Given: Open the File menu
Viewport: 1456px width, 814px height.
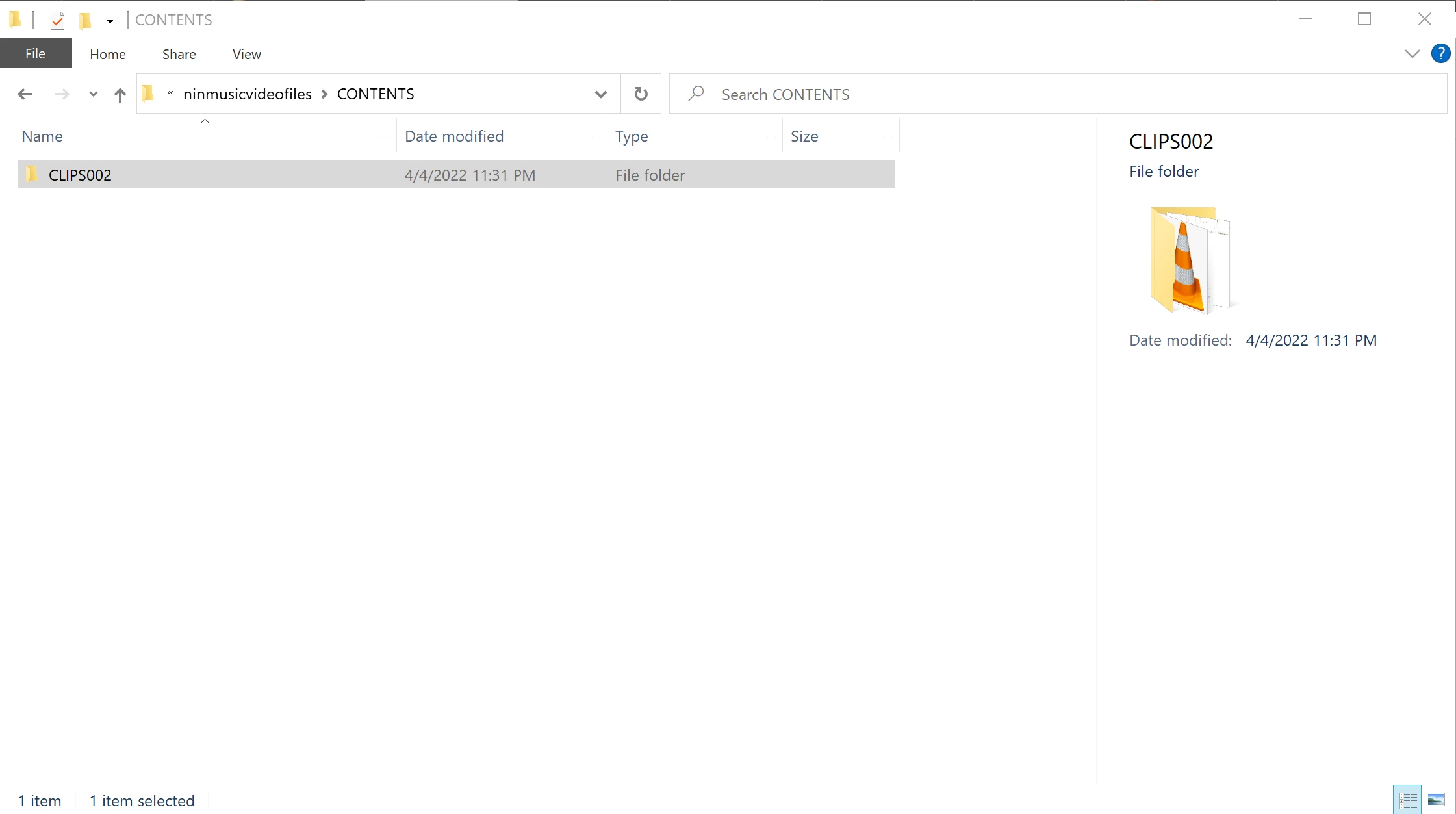Looking at the screenshot, I should (x=35, y=54).
